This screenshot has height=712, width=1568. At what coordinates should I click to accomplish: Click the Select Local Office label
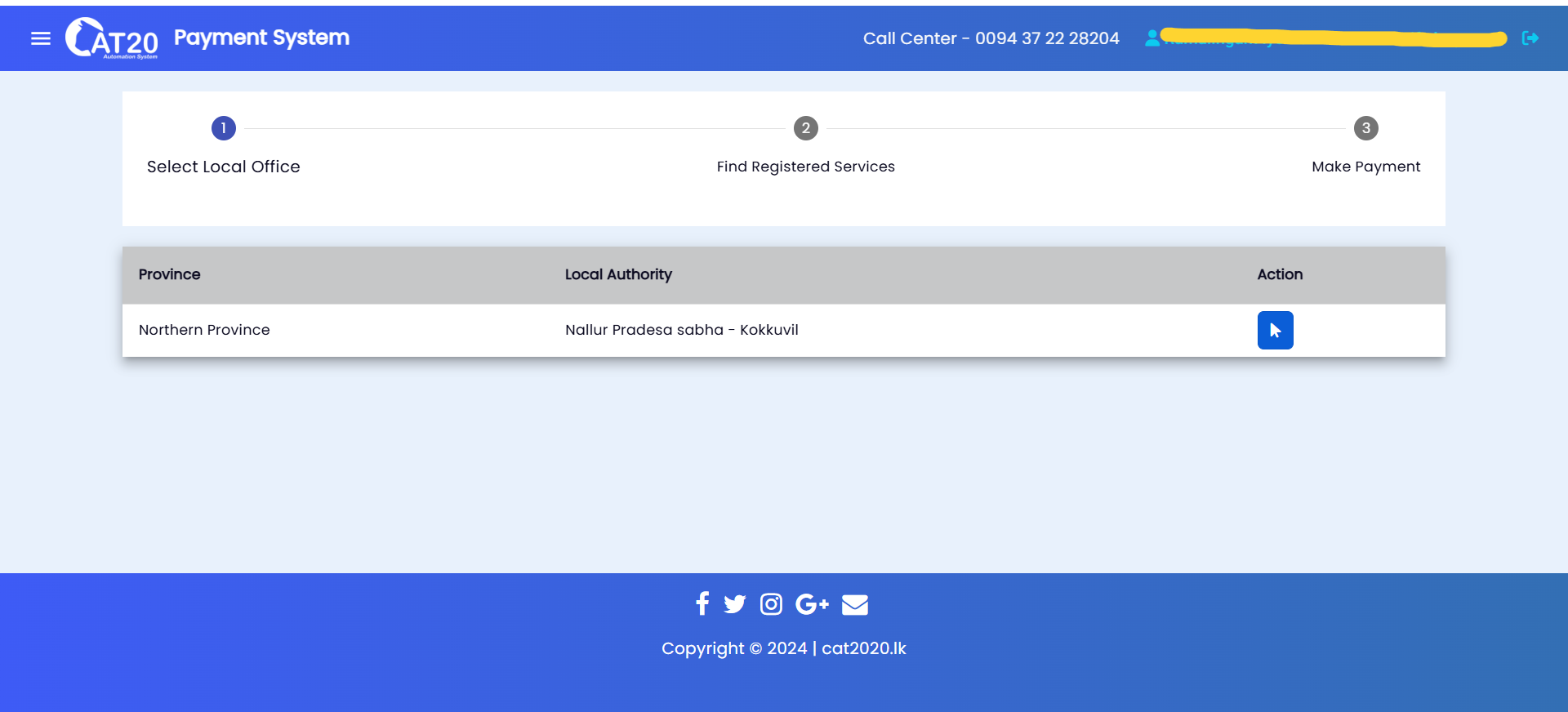[224, 167]
